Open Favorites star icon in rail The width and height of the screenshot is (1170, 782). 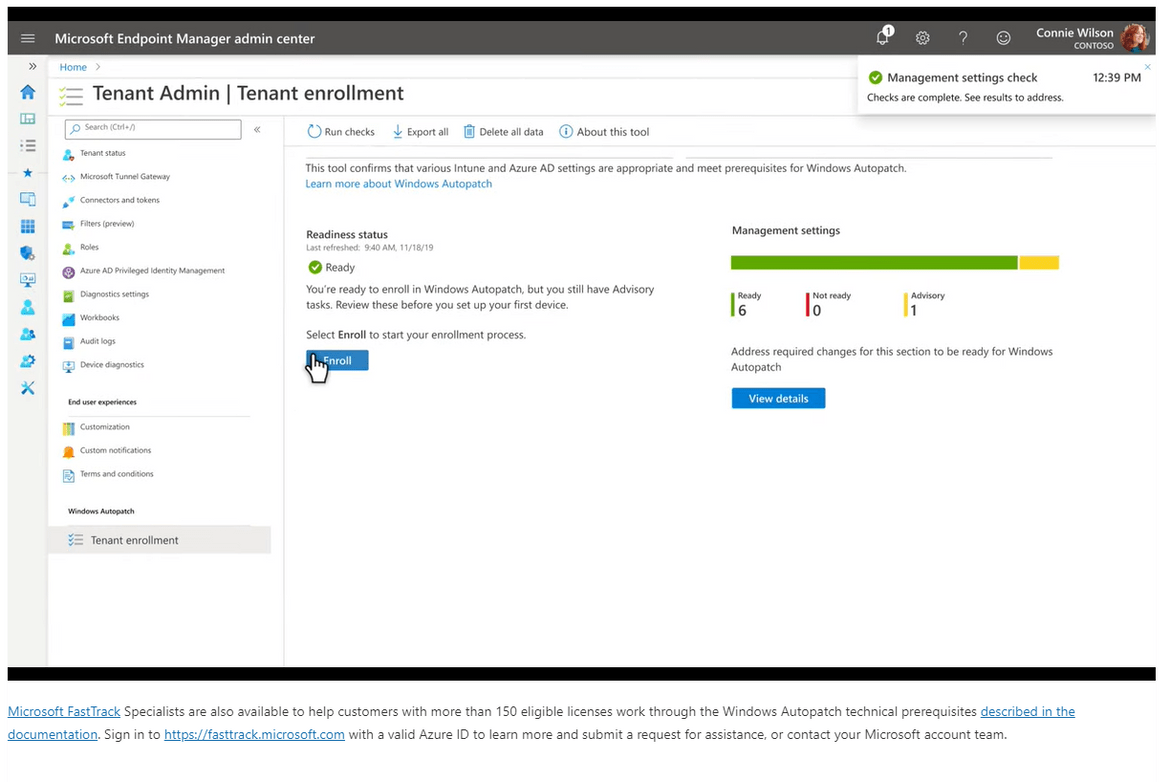pos(28,172)
